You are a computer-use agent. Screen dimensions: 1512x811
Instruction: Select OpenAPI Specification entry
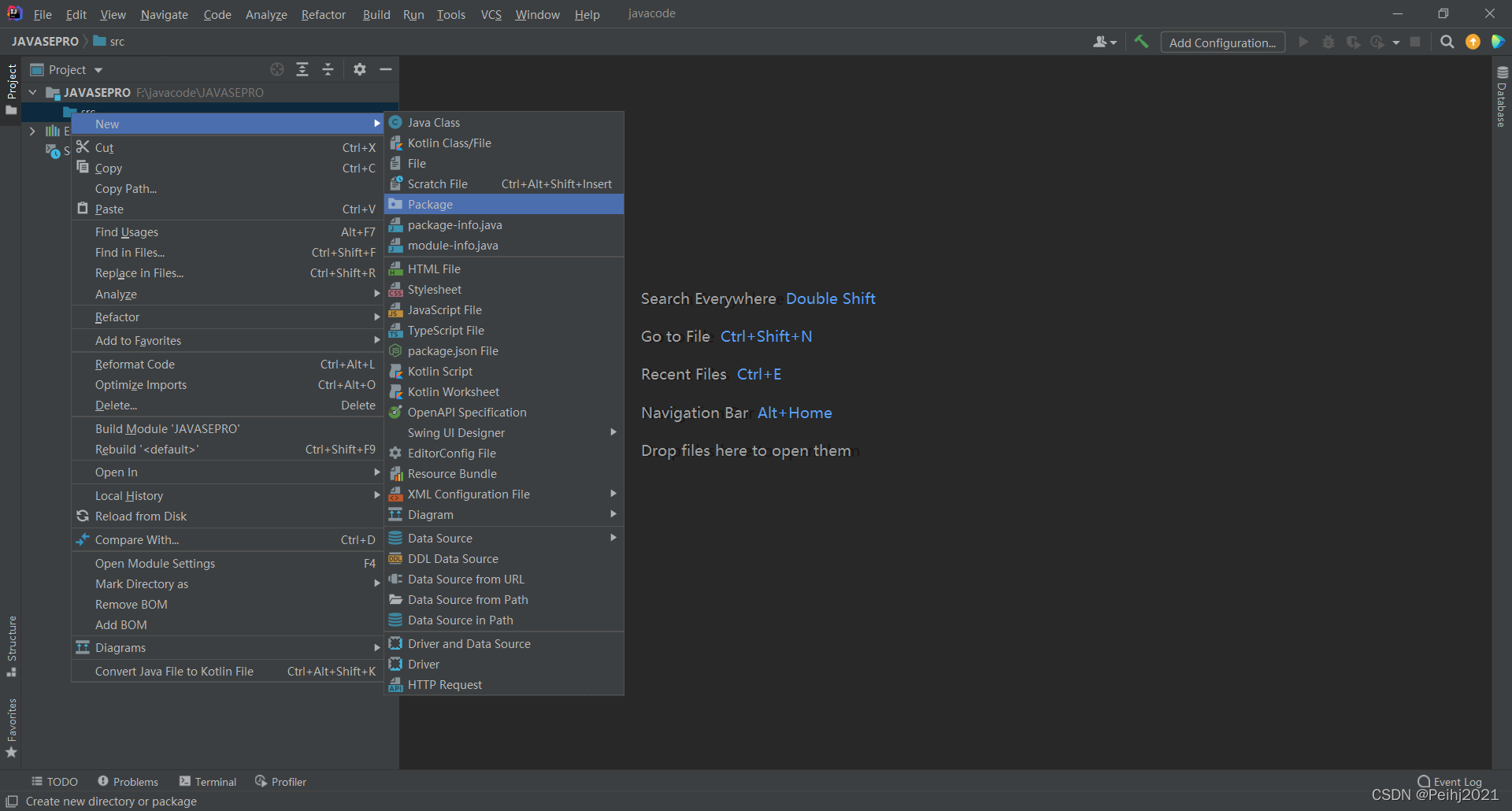pos(504,413)
